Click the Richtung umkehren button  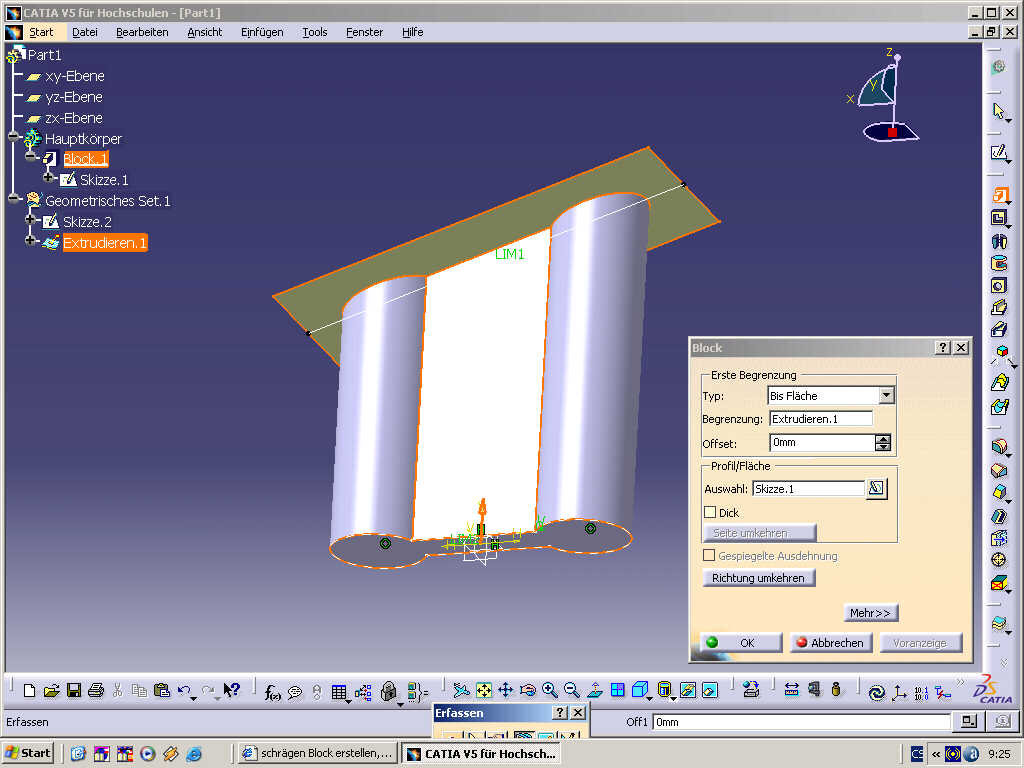tap(759, 578)
